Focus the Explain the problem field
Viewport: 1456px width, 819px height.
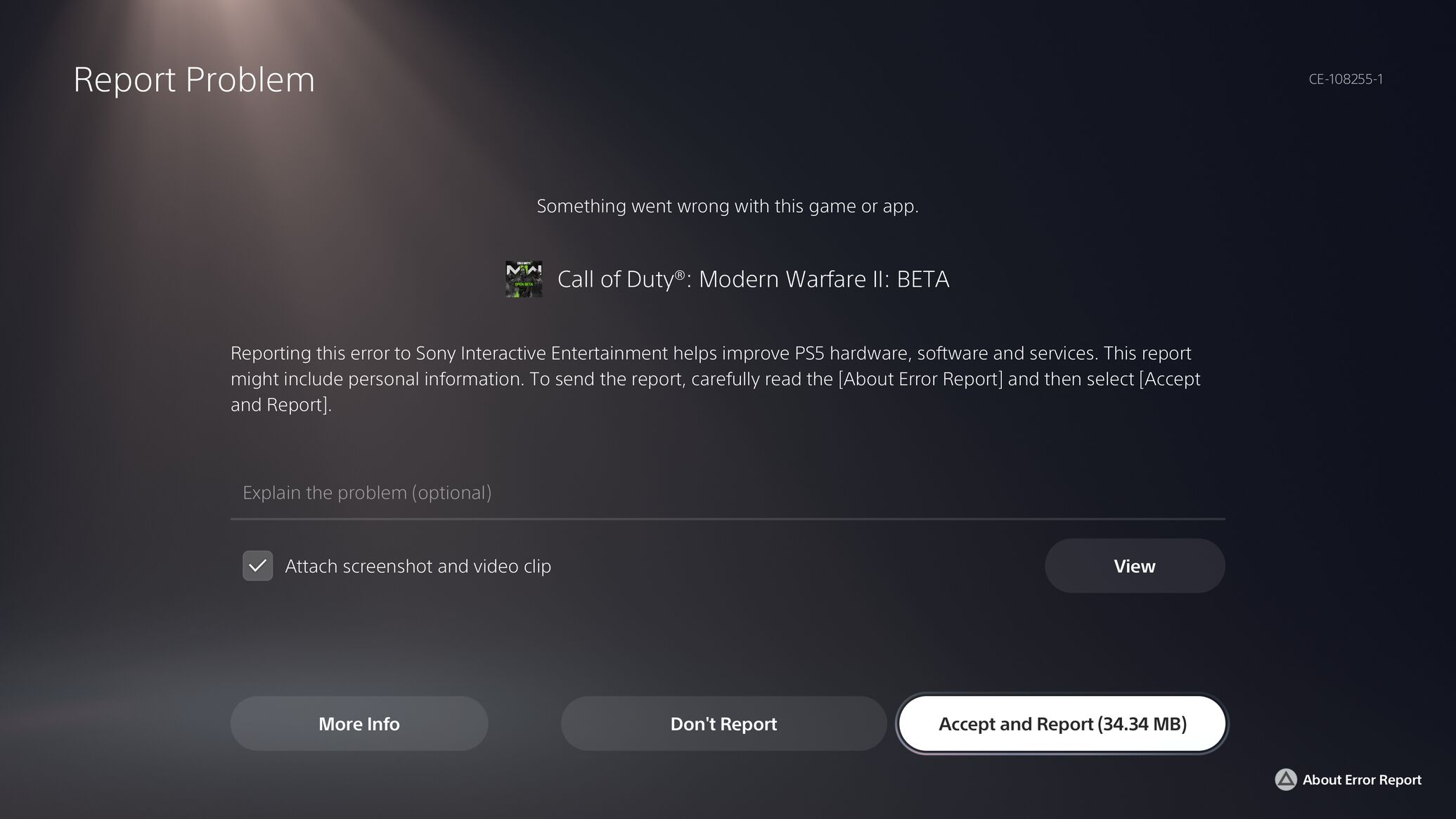coord(728,493)
